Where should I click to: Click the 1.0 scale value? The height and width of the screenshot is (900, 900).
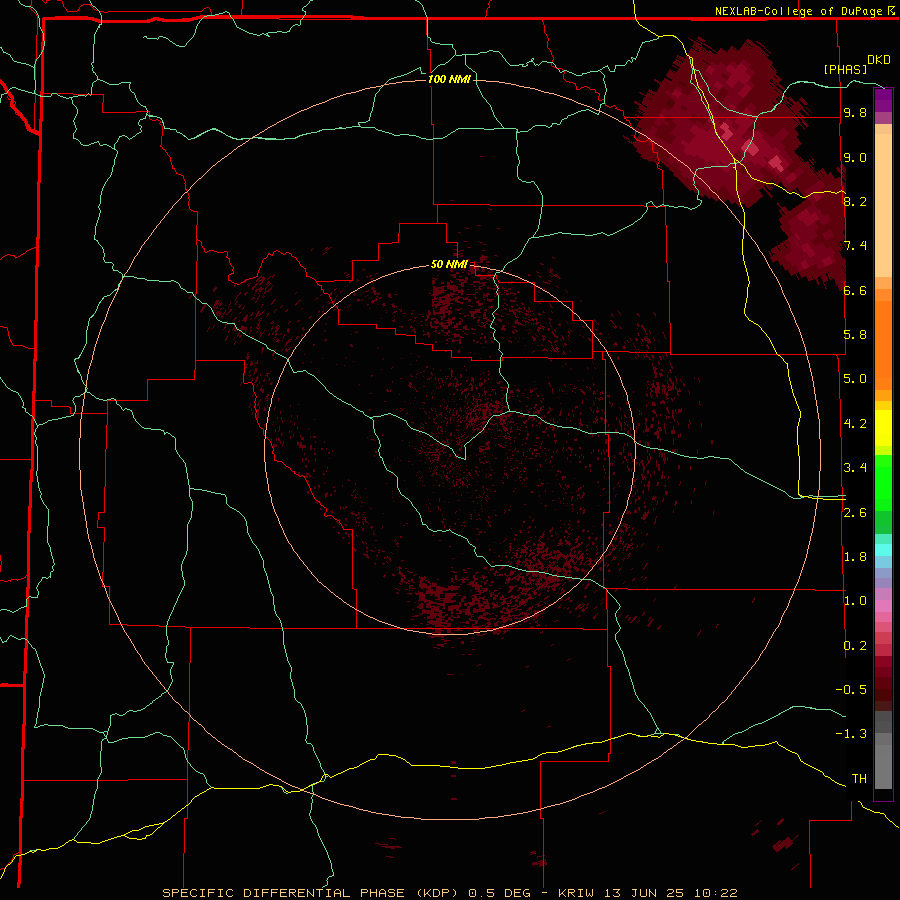pos(855,601)
